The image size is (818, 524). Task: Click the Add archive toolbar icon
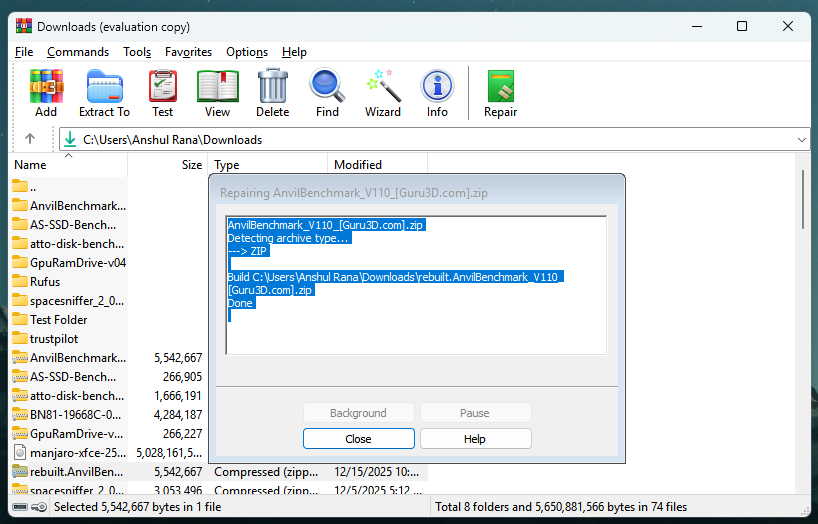[x=46, y=86]
